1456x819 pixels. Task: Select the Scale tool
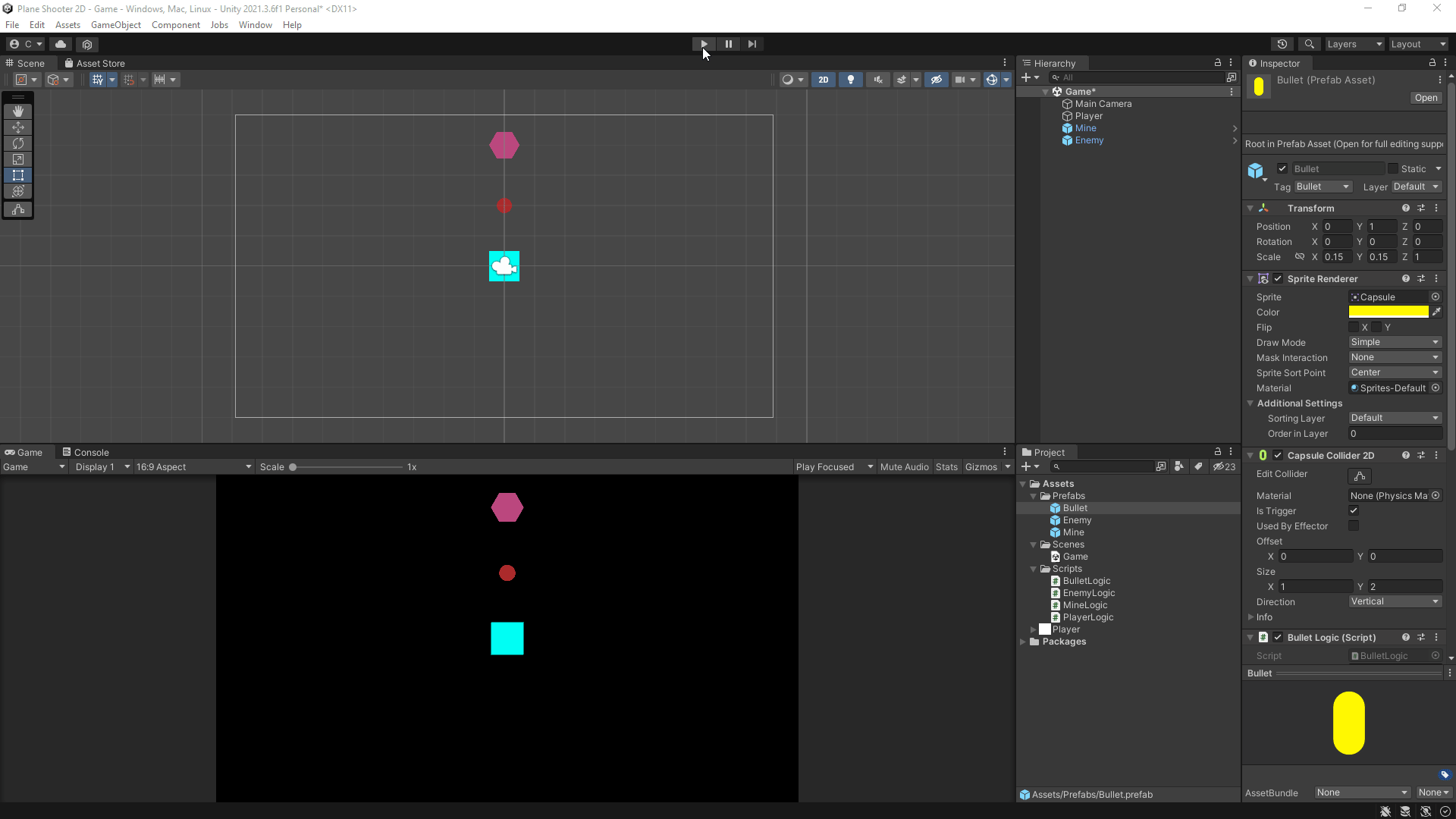(x=18, y=159)
